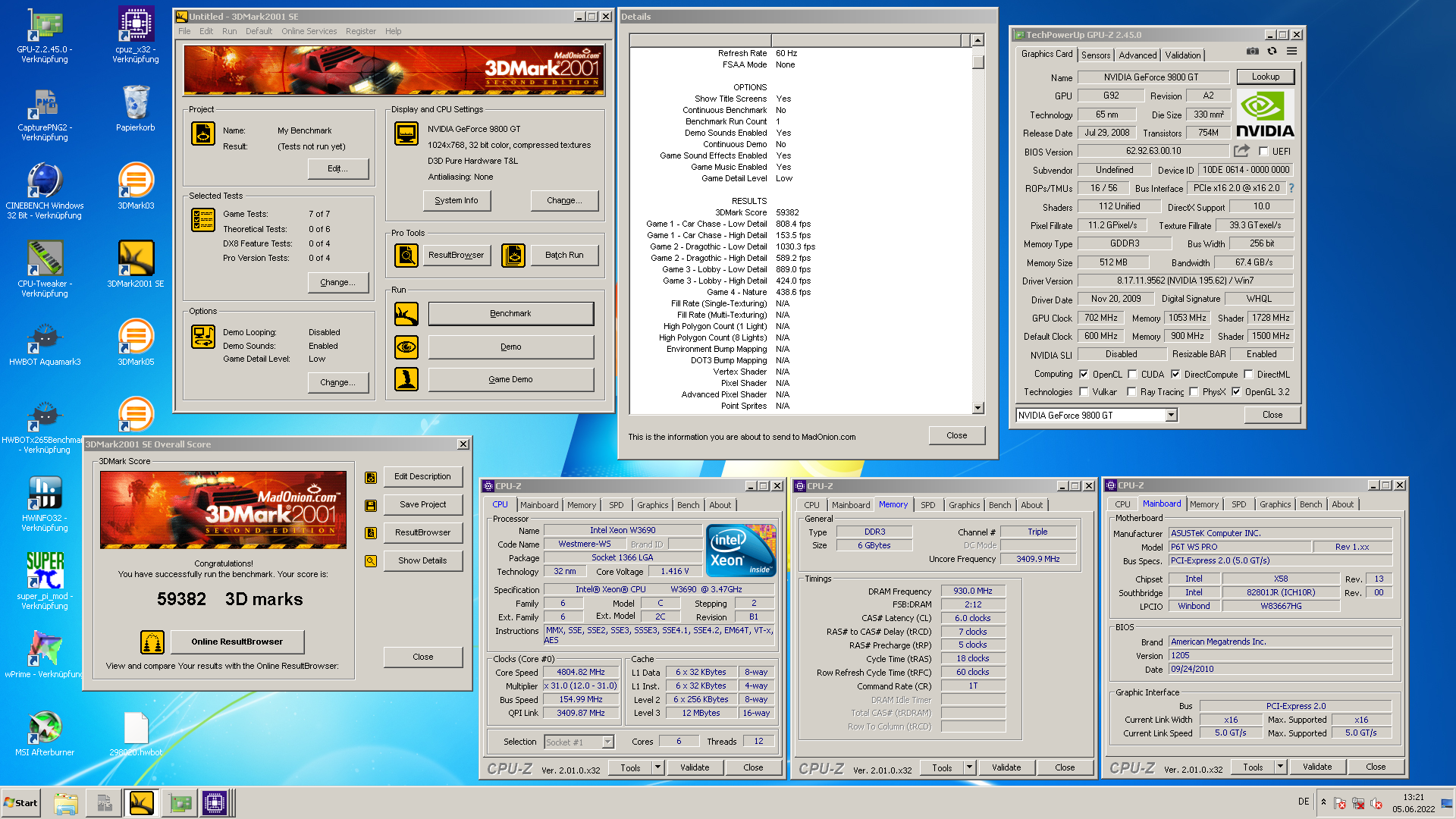The image size is (1456, 819).
Task: Toggle the DirectCompute checkbox in GPU-Z
Action: click(1175, 375)
